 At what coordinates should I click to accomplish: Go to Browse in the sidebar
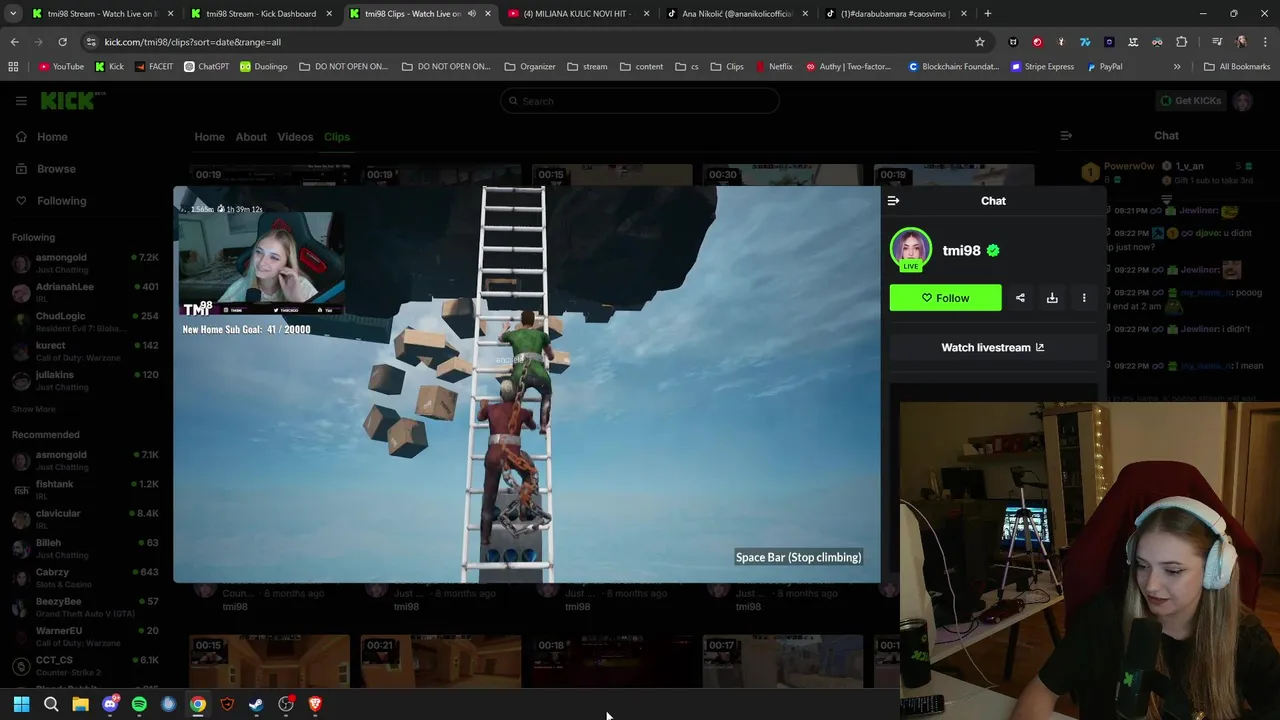point(56,169)
